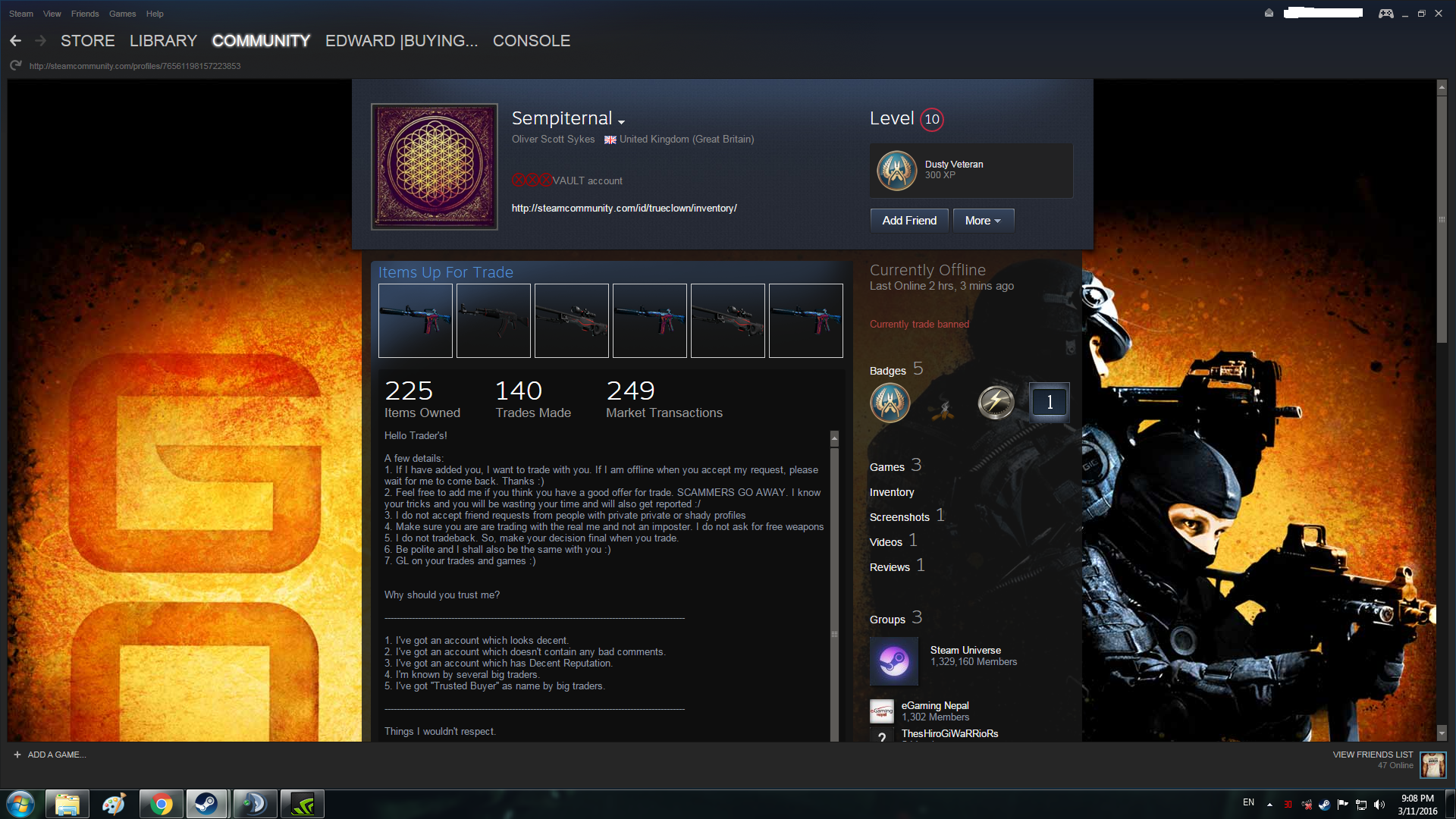
Task: Select first item up for trade
Action: tap(416, 321)
